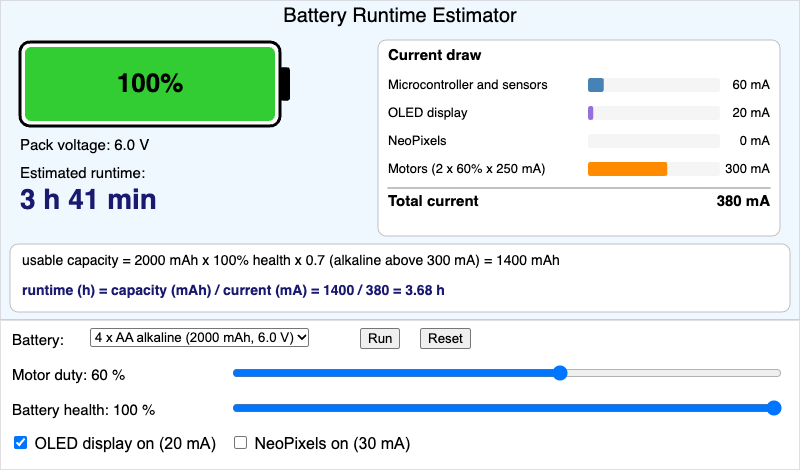Click the 'OLED display' row label in Current draw
800x472 pixels.
428,113
